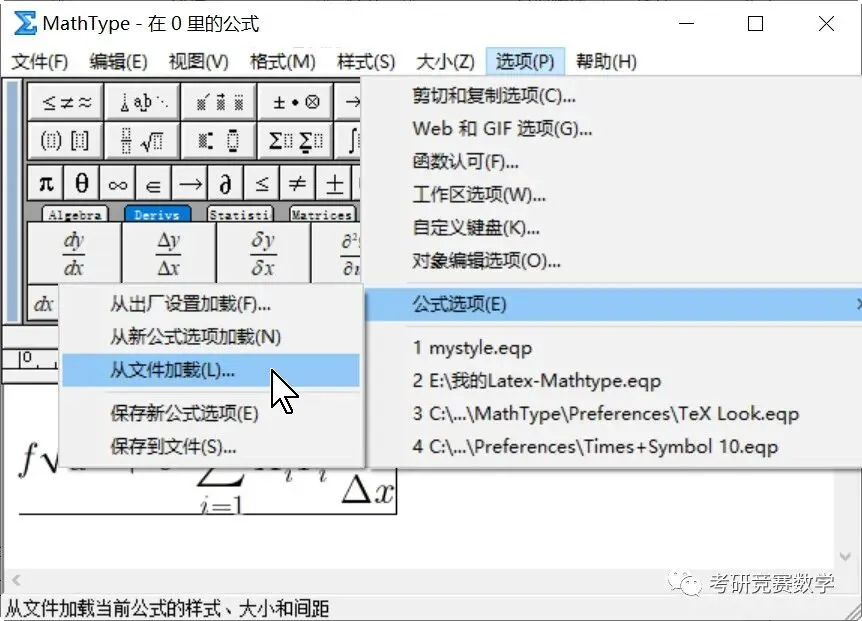
Task: Click the vertical scrollbar down arrow
Action: click(846, 557)
